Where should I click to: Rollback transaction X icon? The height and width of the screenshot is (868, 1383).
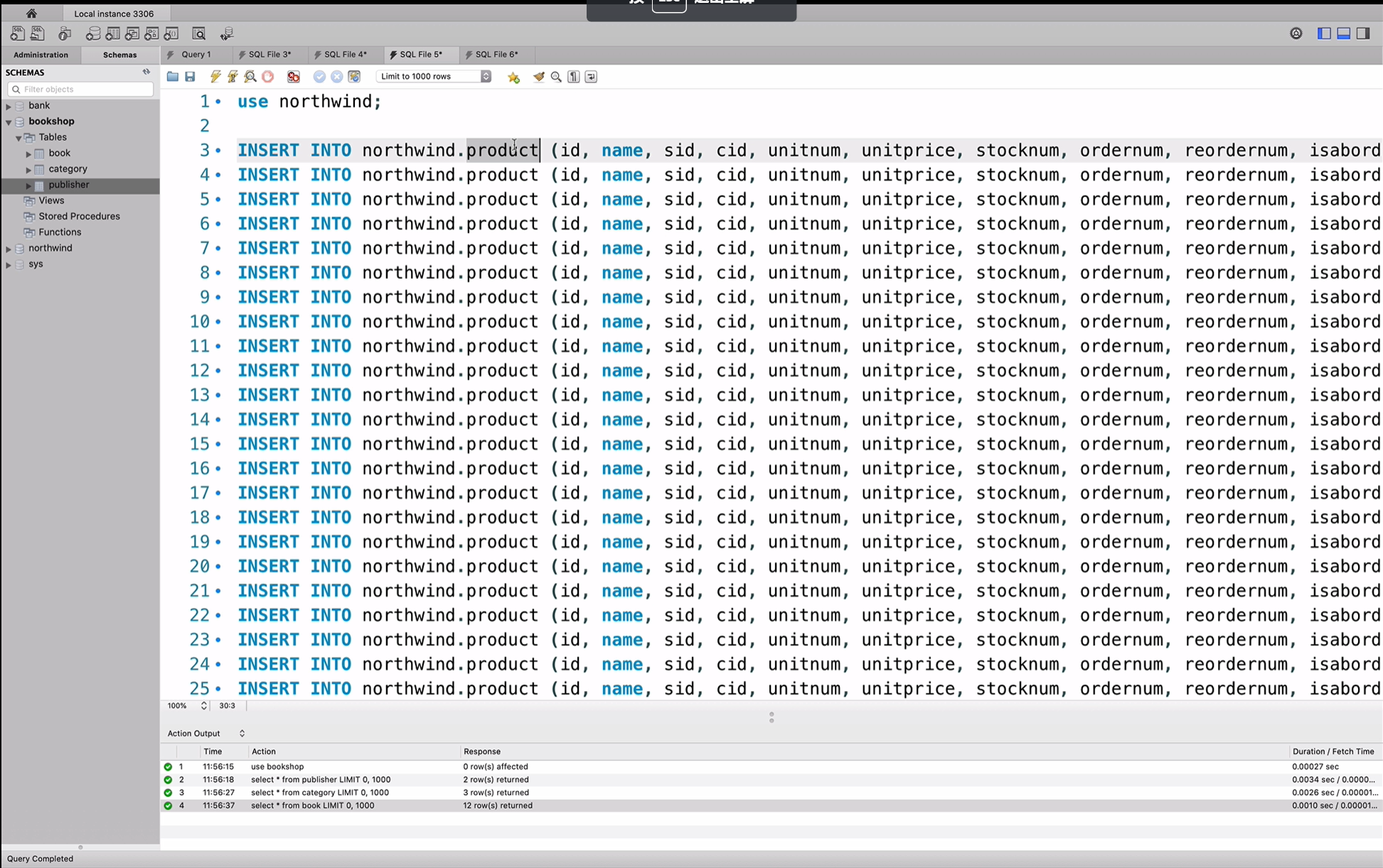pyautogui.click(x=337, y=77)
